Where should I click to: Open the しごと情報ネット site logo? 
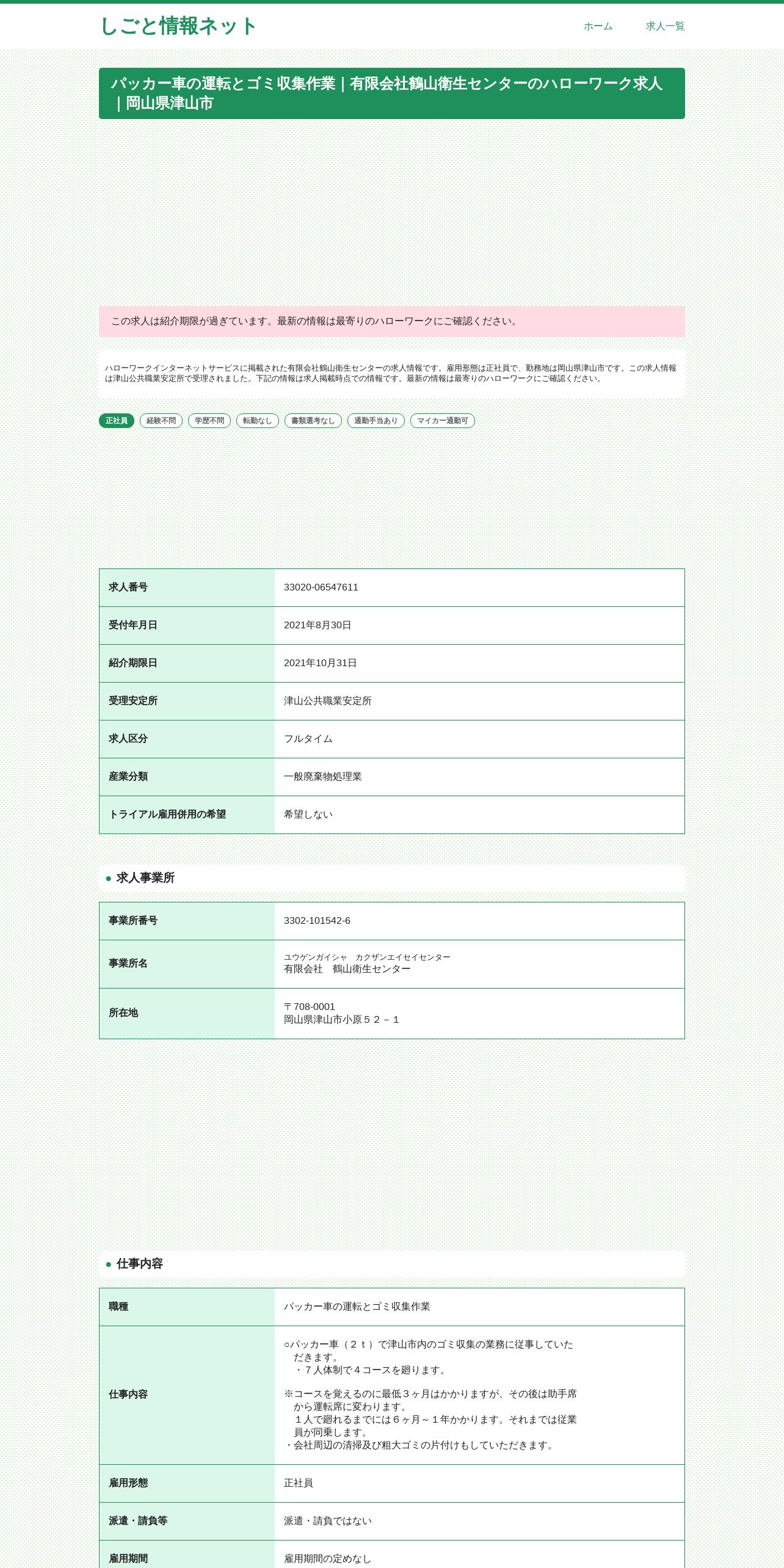click(x=178, y=26)
